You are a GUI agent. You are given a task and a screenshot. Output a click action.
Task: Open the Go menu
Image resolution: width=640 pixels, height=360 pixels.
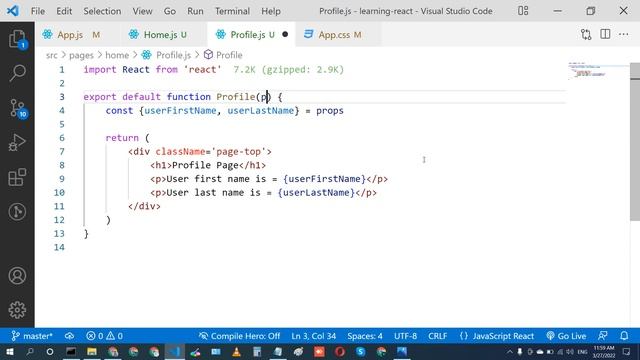(170, 11)
